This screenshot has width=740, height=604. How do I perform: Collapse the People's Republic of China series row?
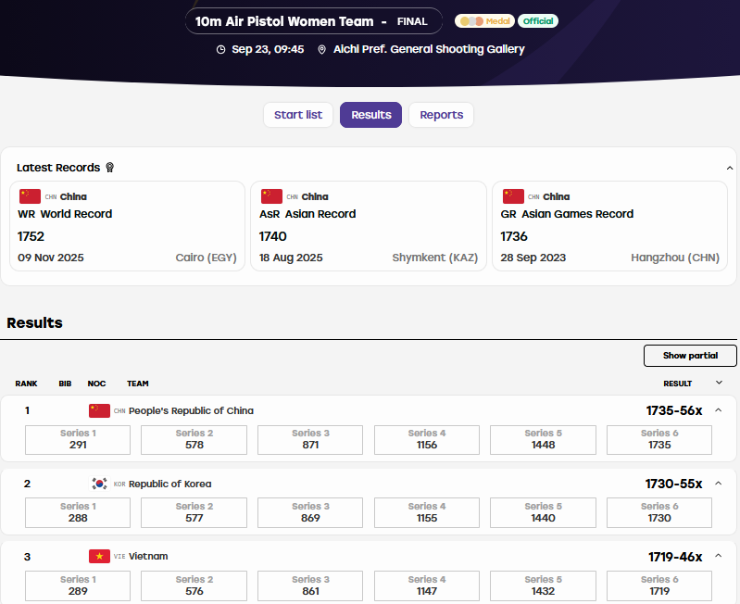pyautogui.click(x=718, y=410)
